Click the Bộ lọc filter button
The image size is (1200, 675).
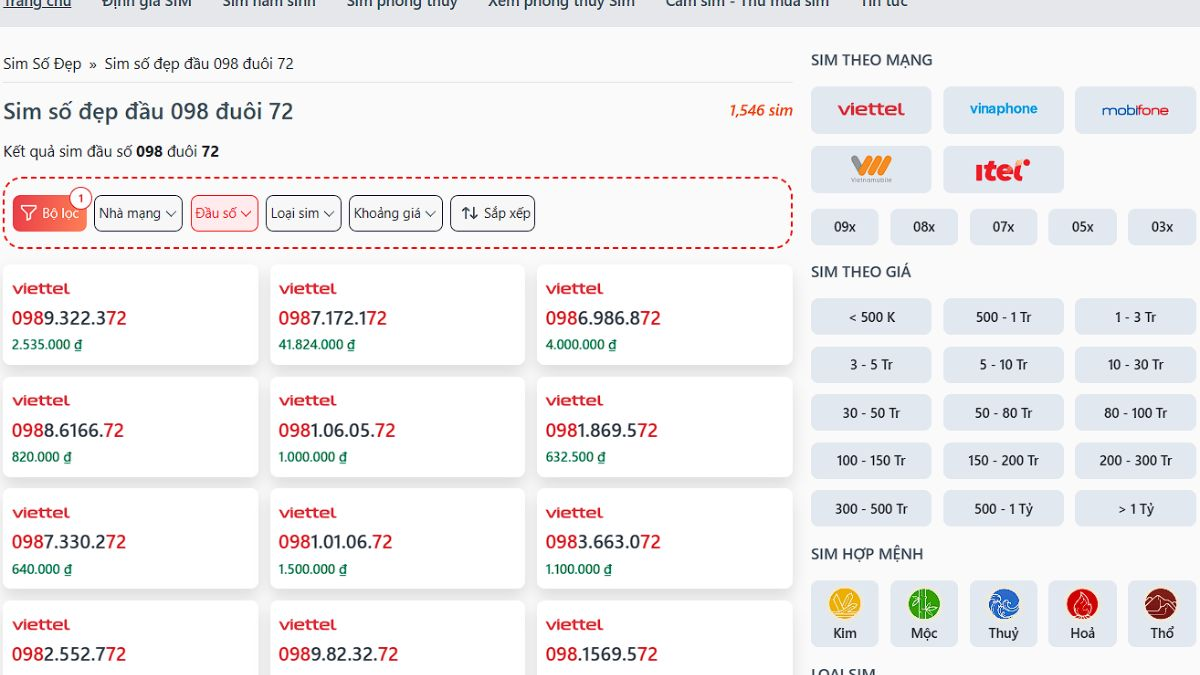pyautogui.click(x=50, y=213)
